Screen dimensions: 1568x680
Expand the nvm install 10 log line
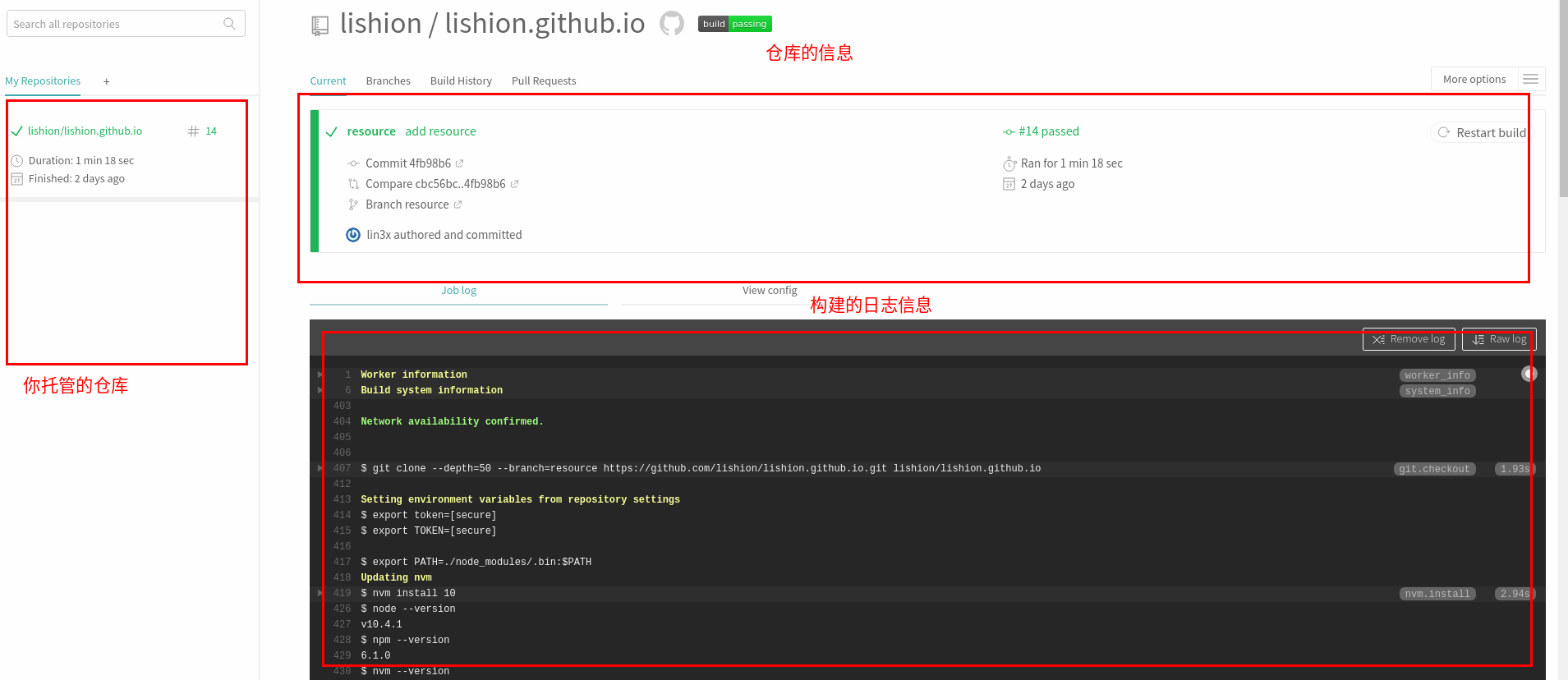tap(320, 593)
